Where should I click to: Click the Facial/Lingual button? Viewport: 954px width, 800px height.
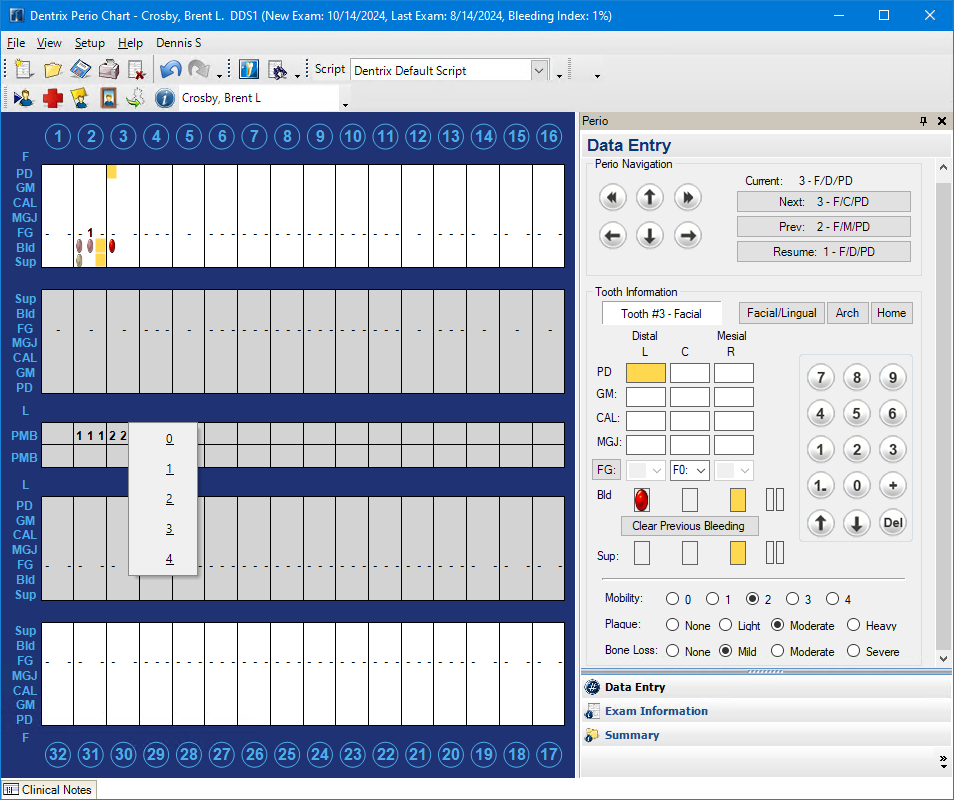pos(781,313)
